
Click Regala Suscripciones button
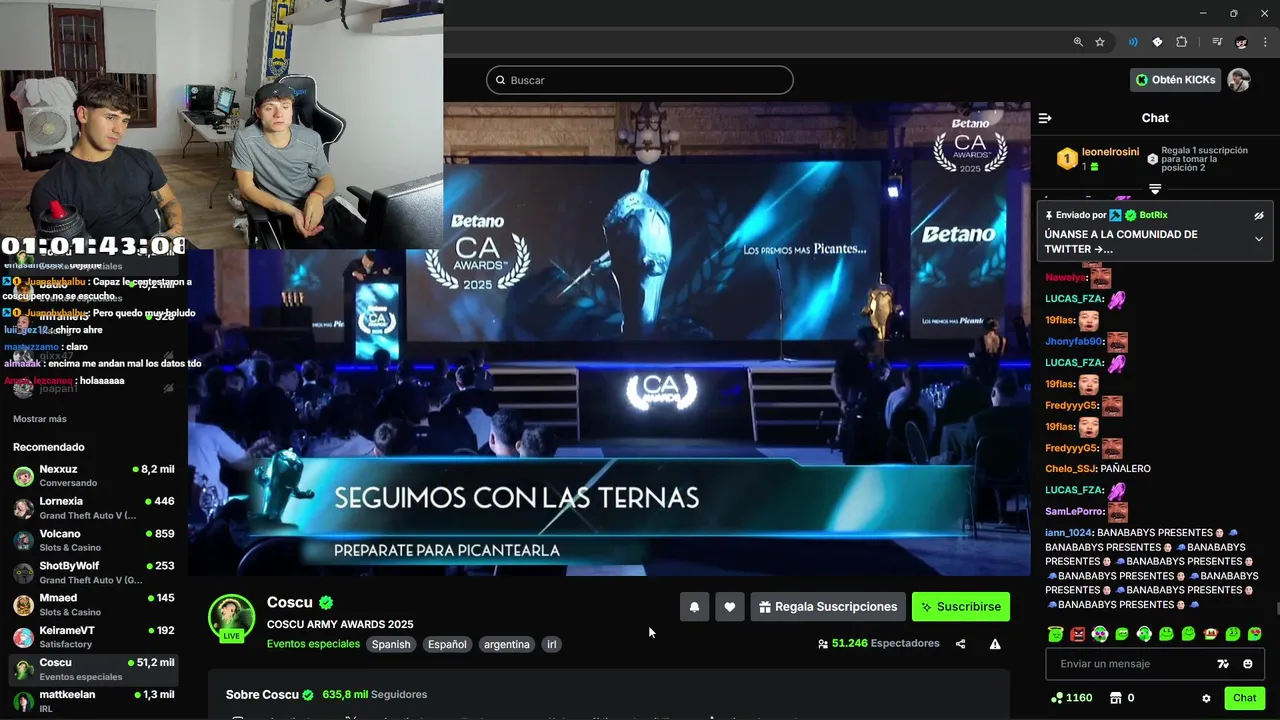(x=828, y=607)
